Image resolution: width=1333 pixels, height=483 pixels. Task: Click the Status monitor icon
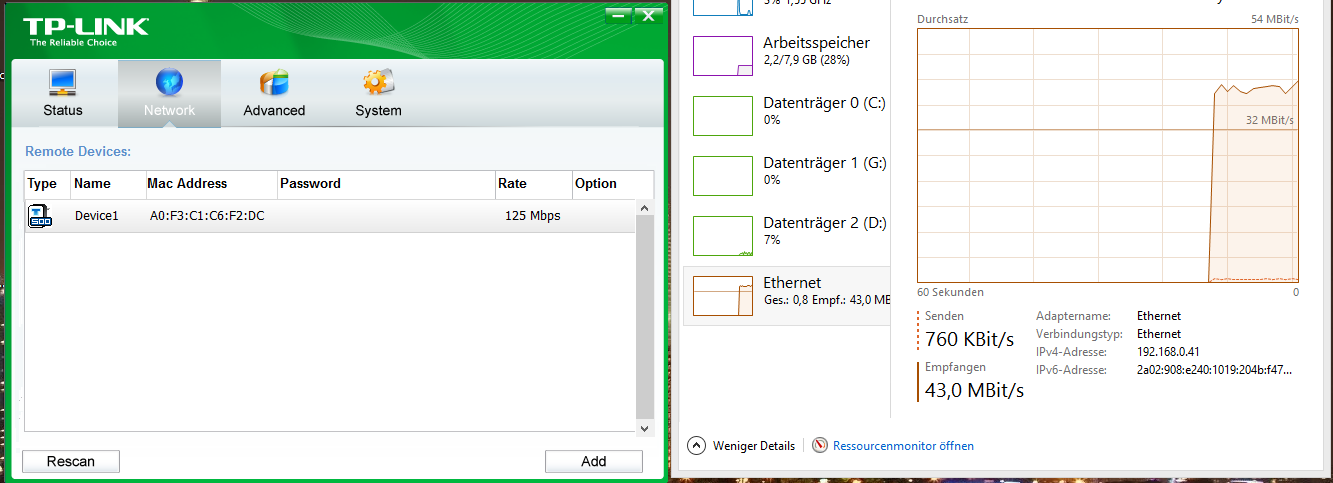pyautogui.click(x=63, y=82)
